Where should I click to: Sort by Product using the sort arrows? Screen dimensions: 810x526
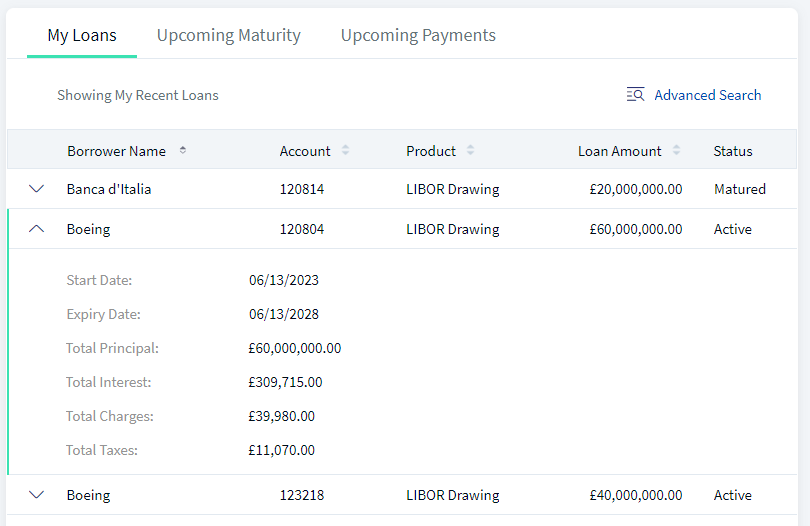pos(470,150)
